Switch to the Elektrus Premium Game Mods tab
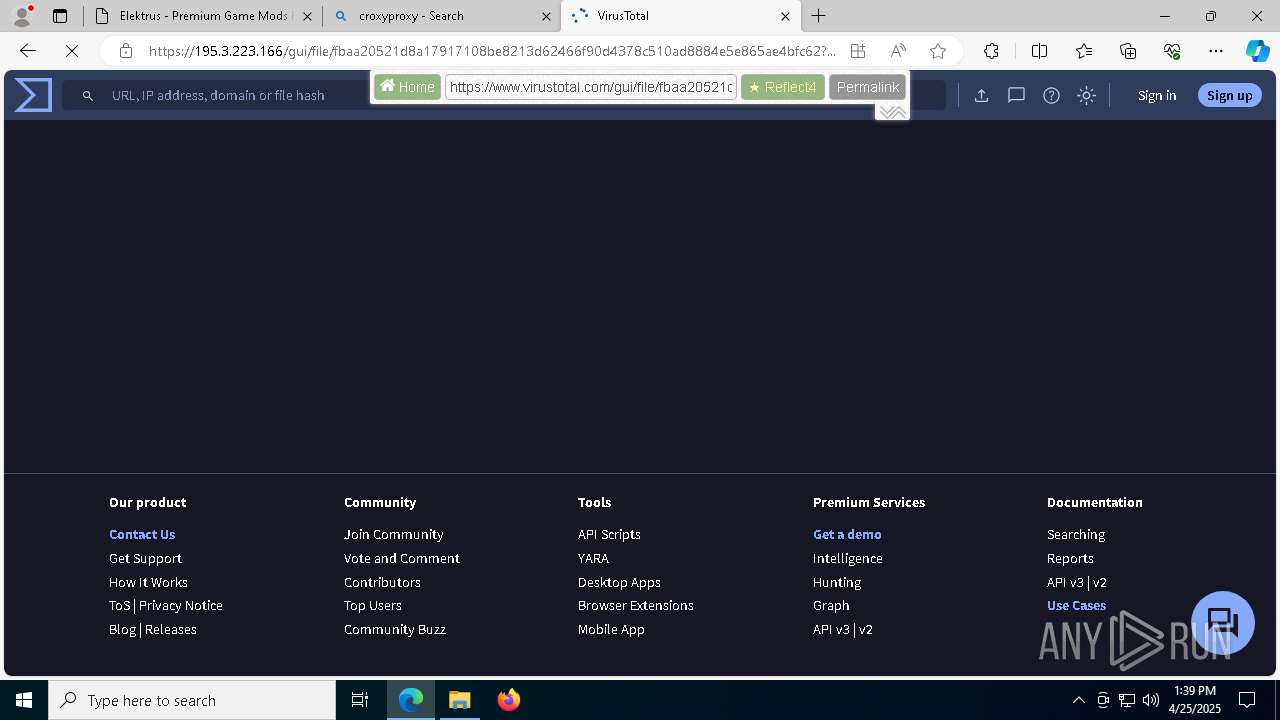1280x720 pixels. [203, 16]
